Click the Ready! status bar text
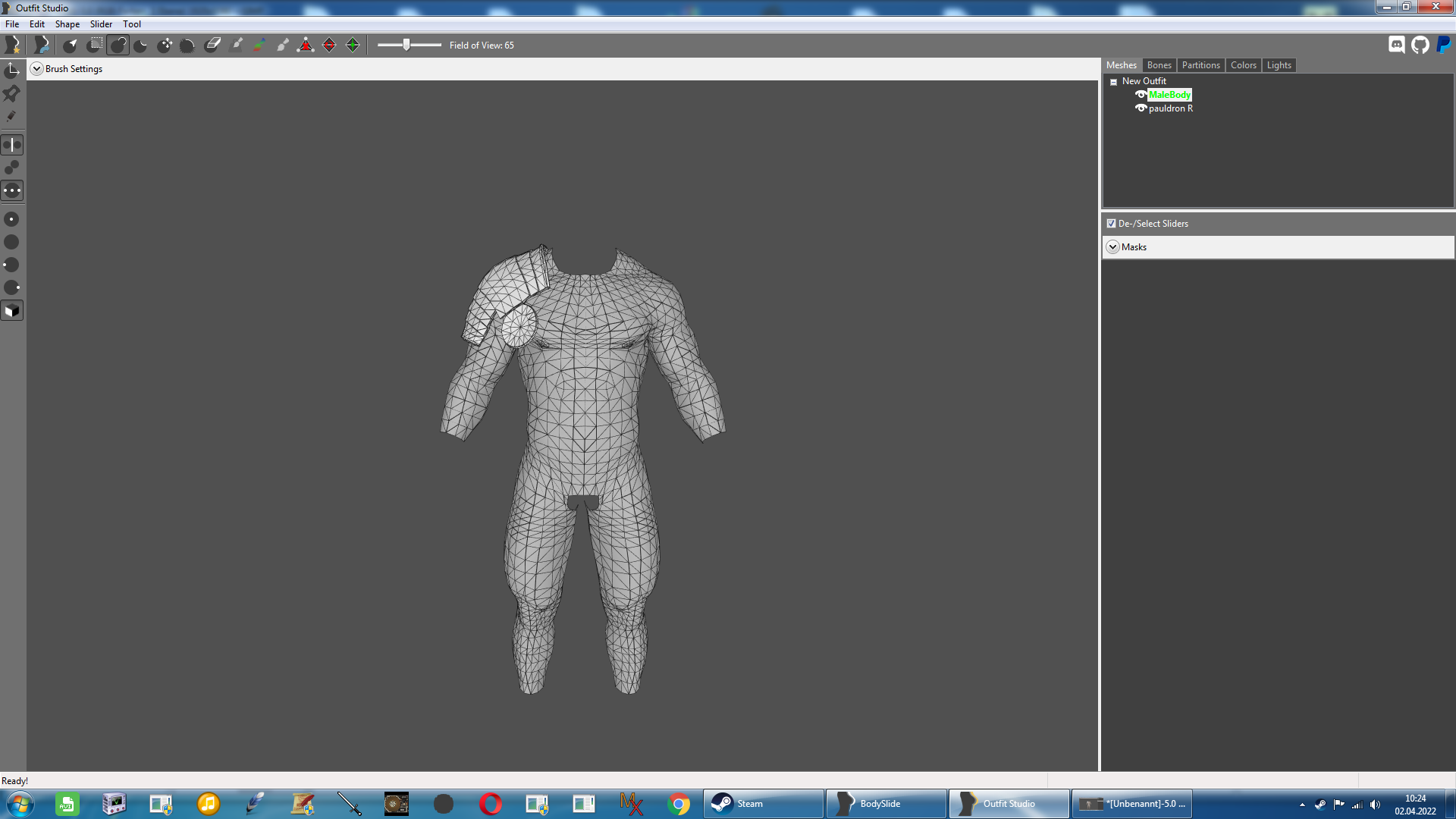Viewport: 1456px width, 819px height. [15, 781]
